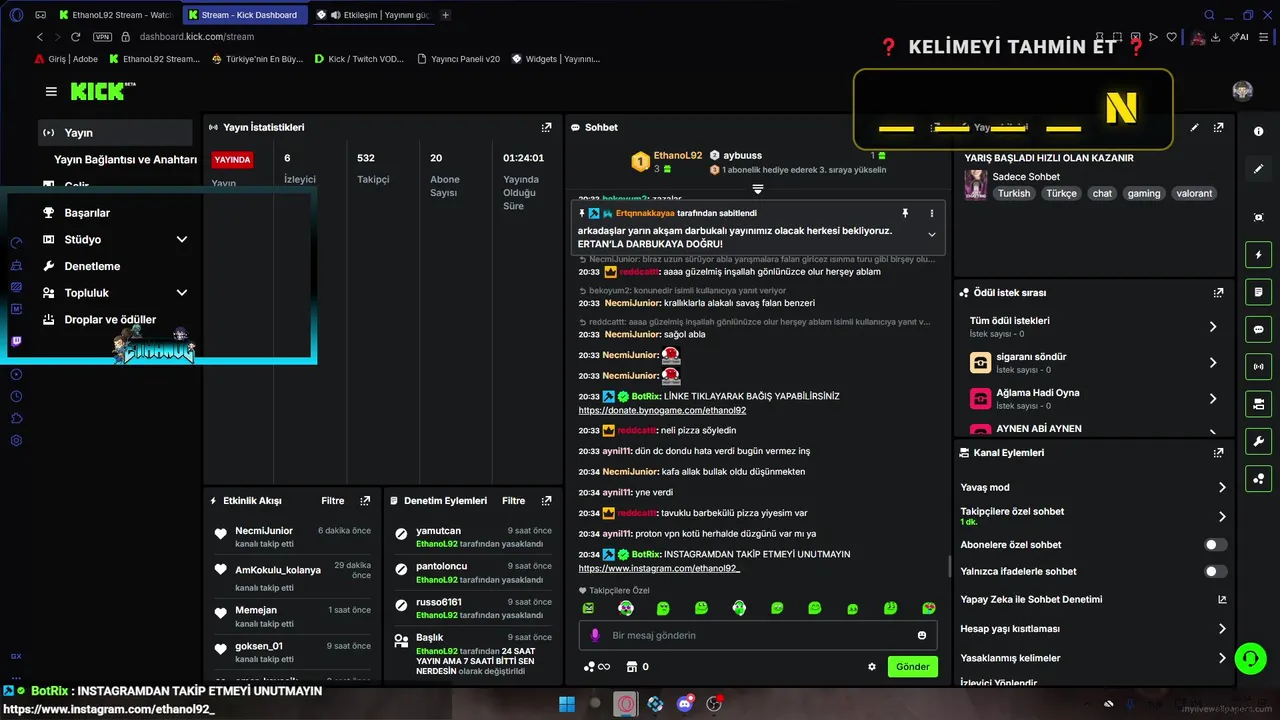Click the shop icon below the message box

click(631, 667)
